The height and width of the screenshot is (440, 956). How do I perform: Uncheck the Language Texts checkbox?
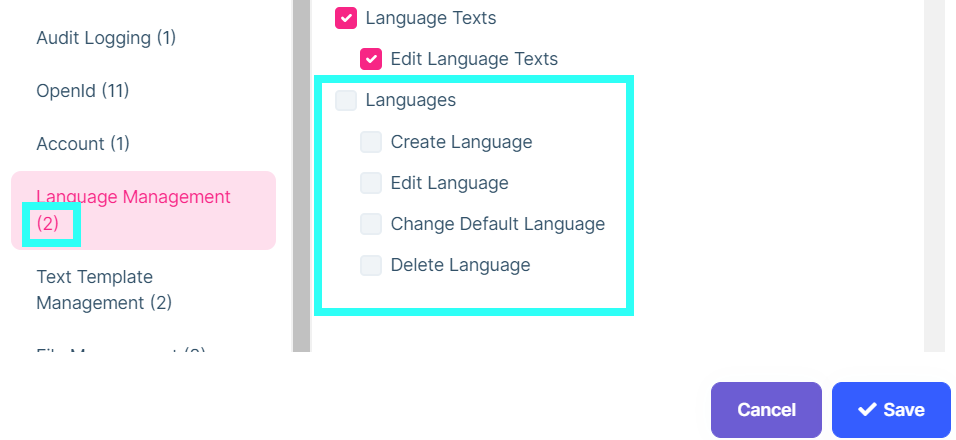click(x=346, y=18)
